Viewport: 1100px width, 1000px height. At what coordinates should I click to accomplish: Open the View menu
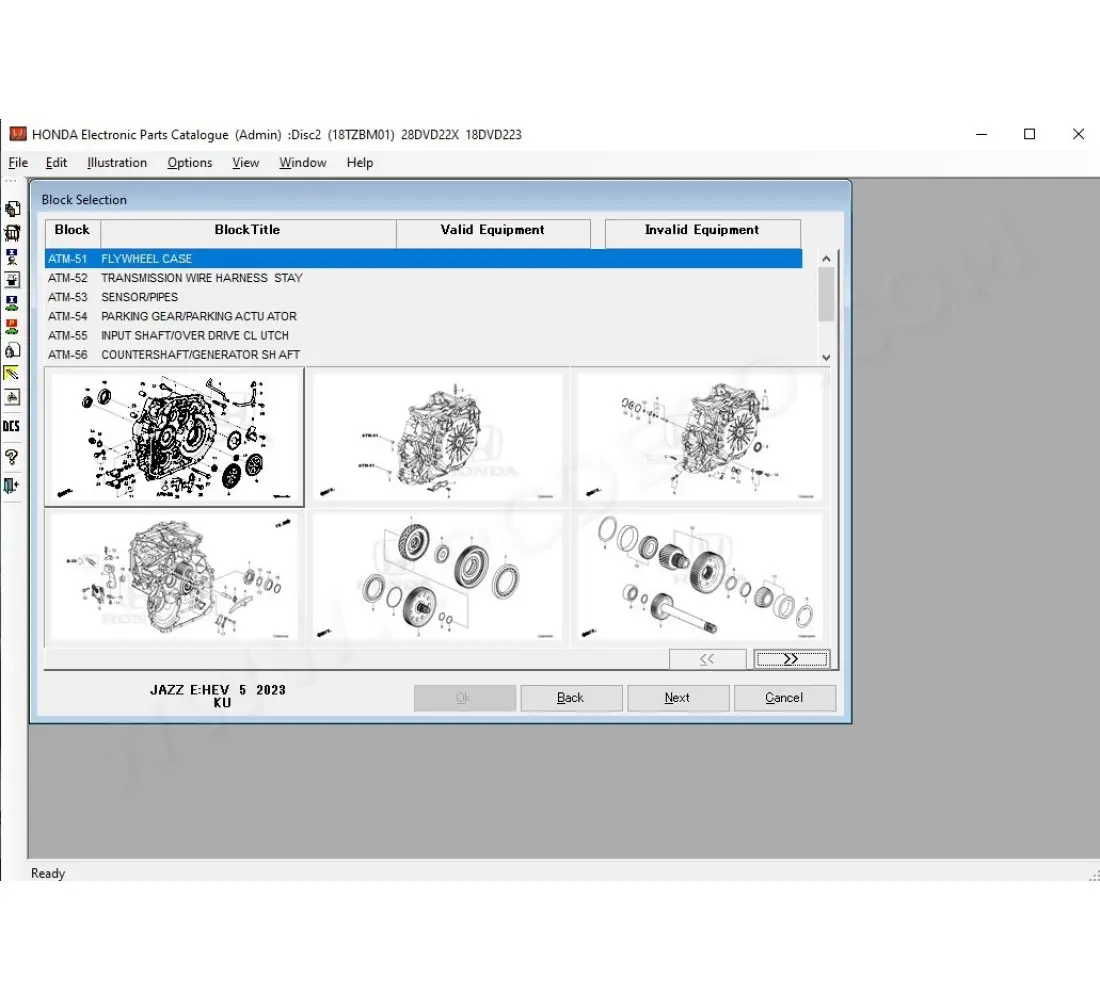(x=246, y=163)
